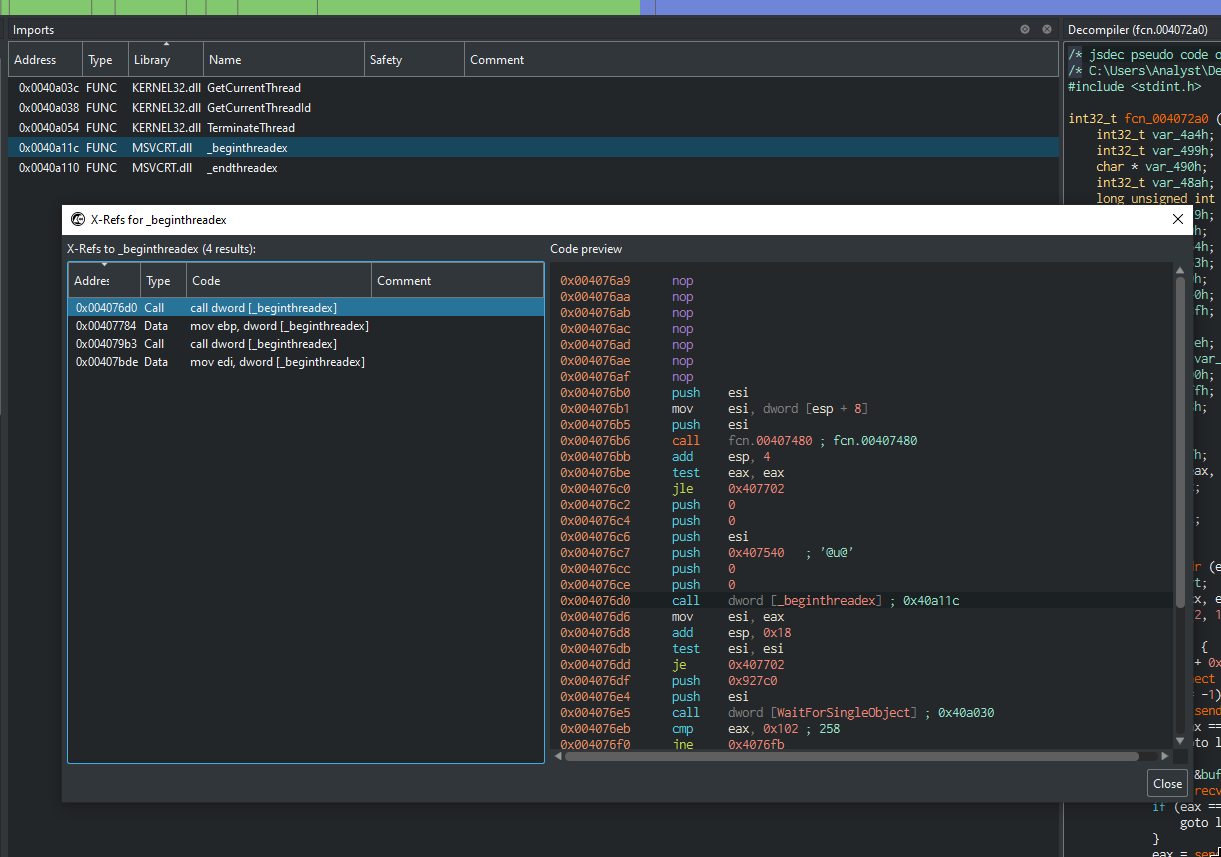This screenshot has width=1221, height=857.
Task: Select the GetCurrentThread import row
Action: (x=533, y=88)
